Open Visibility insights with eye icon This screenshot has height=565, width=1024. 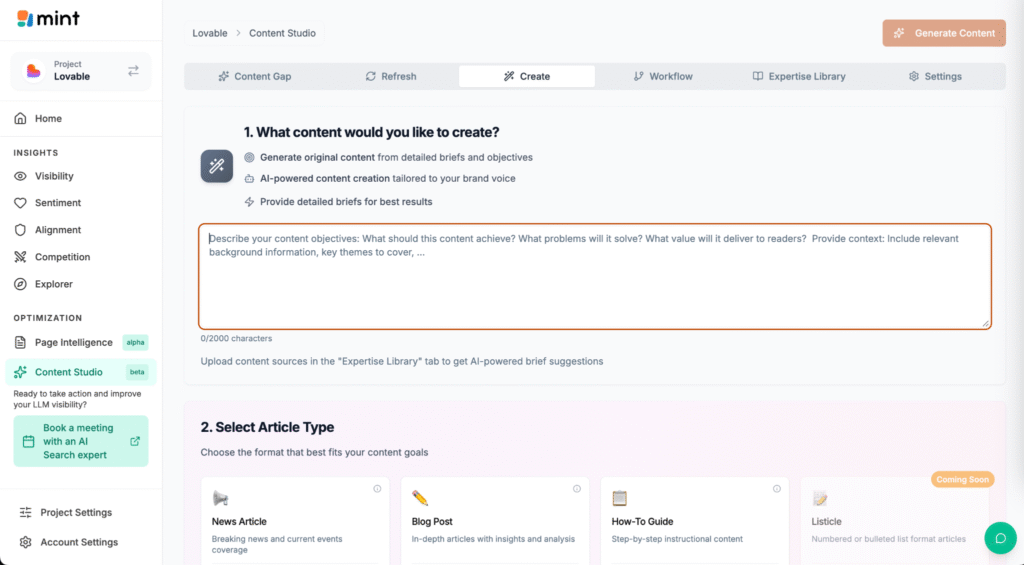click(54, 176)
